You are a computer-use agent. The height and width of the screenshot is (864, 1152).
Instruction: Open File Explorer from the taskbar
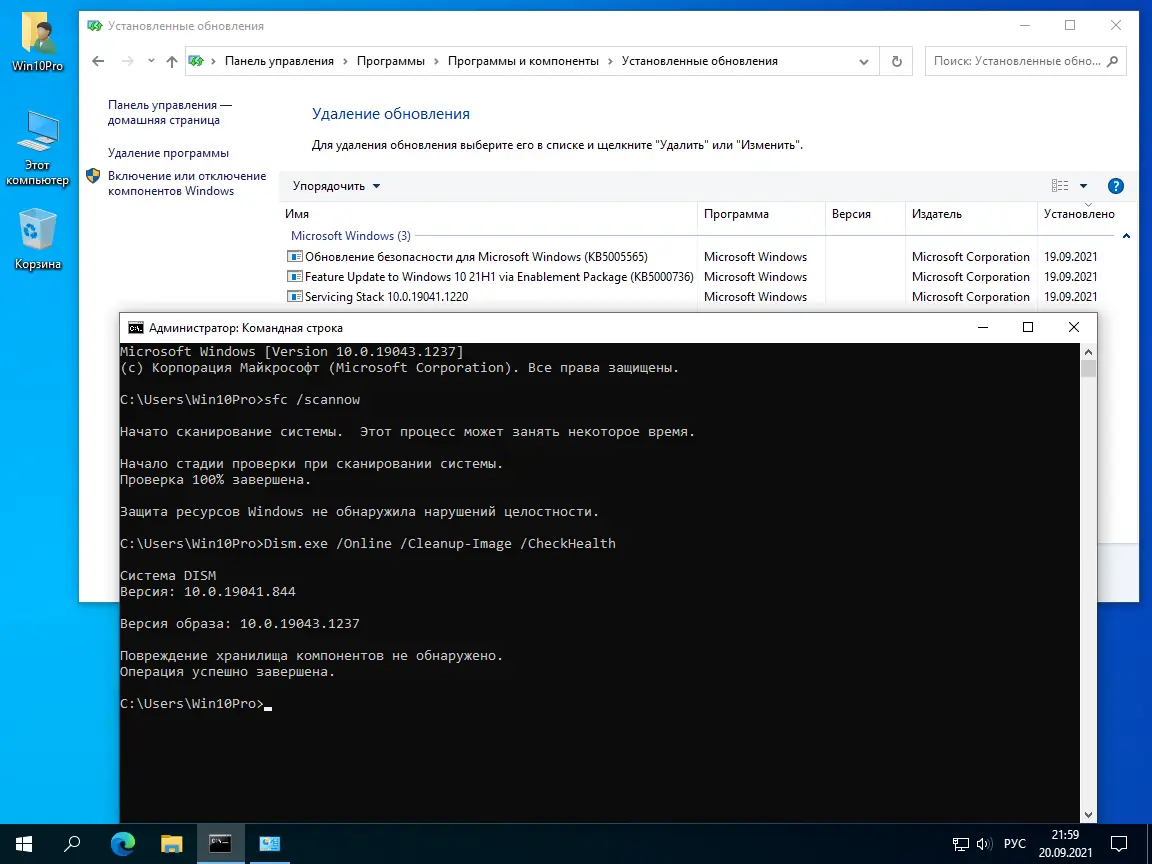pos(171,843)
